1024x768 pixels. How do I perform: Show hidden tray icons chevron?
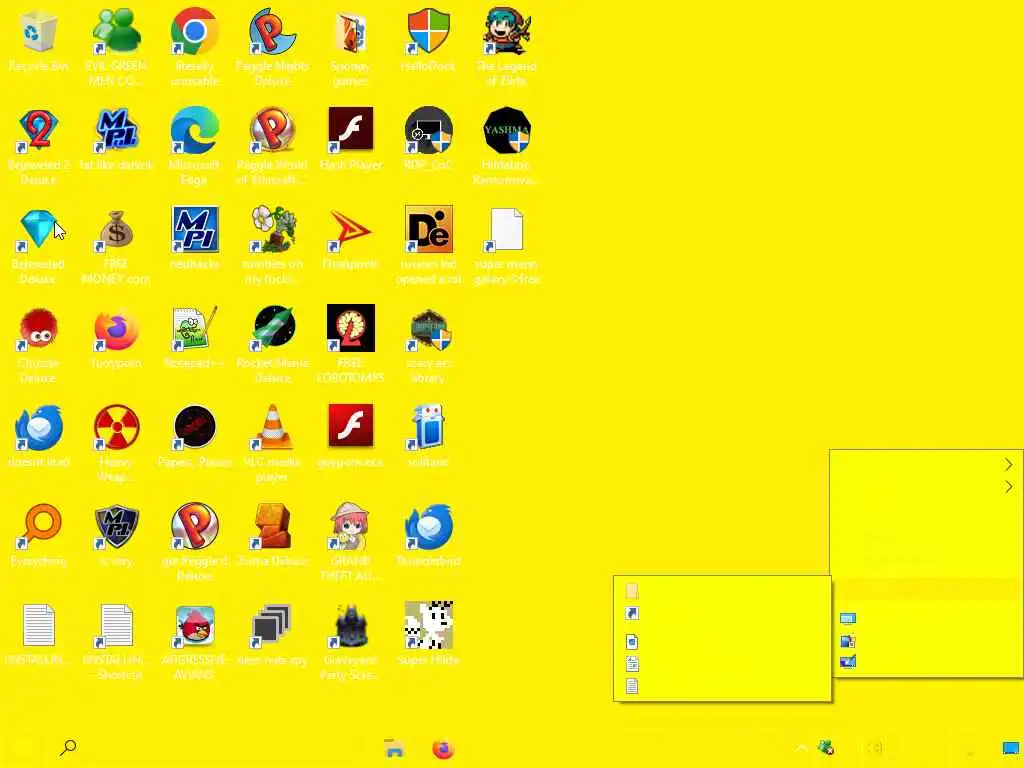801,748
